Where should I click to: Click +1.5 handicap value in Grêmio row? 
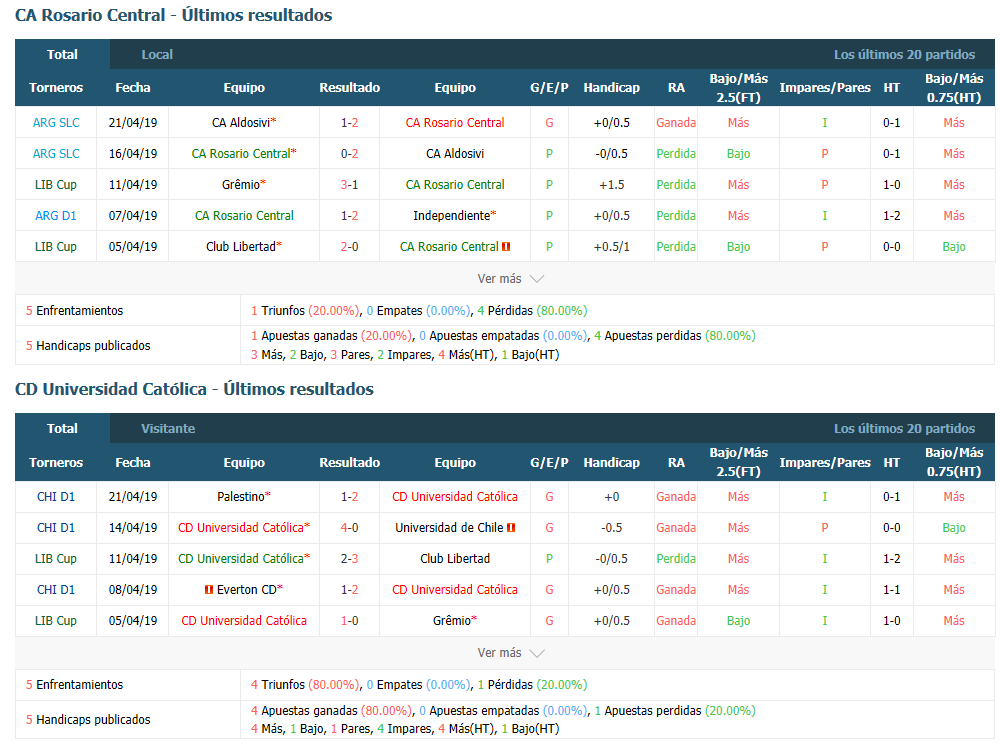612,185
